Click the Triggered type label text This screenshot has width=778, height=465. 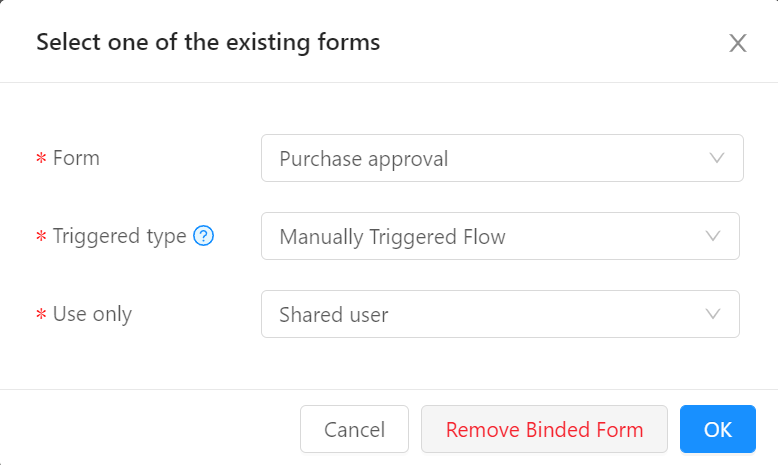120,236
